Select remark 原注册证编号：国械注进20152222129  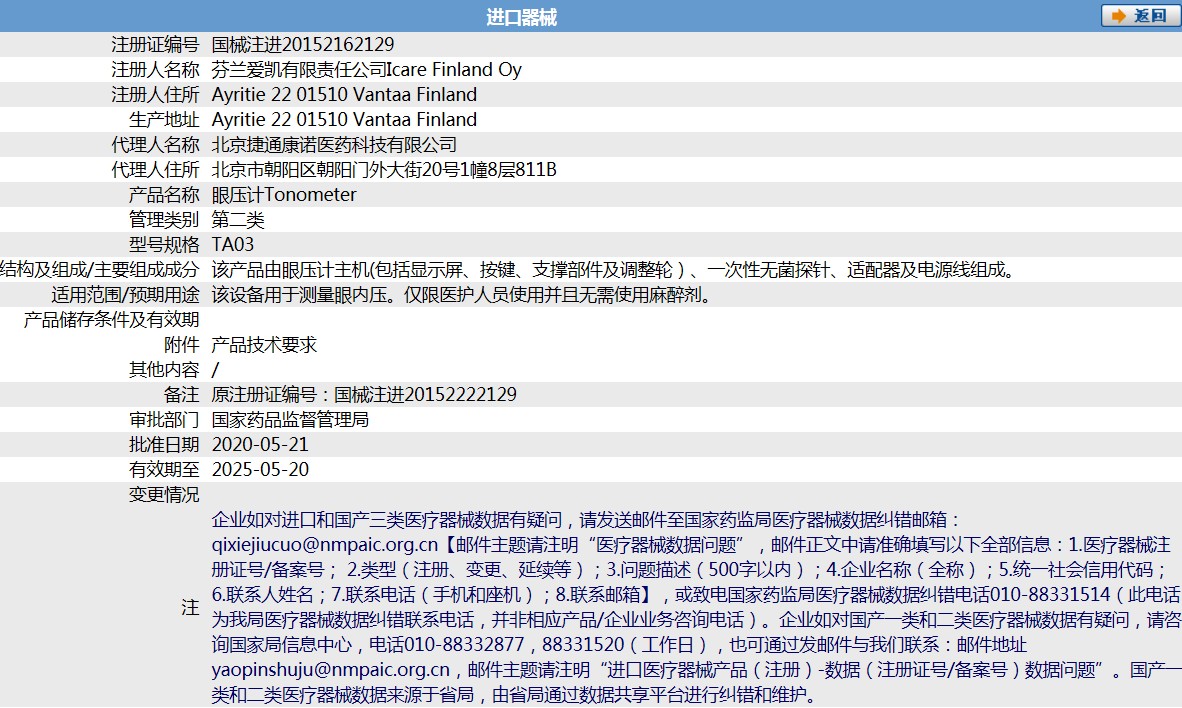pos(364,394)
